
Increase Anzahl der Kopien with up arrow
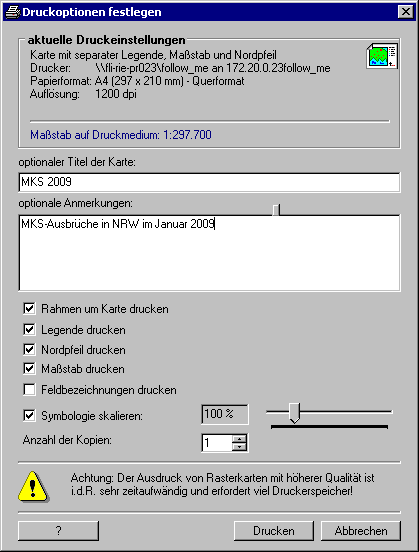pyautogui.click(x=239, y=439)
